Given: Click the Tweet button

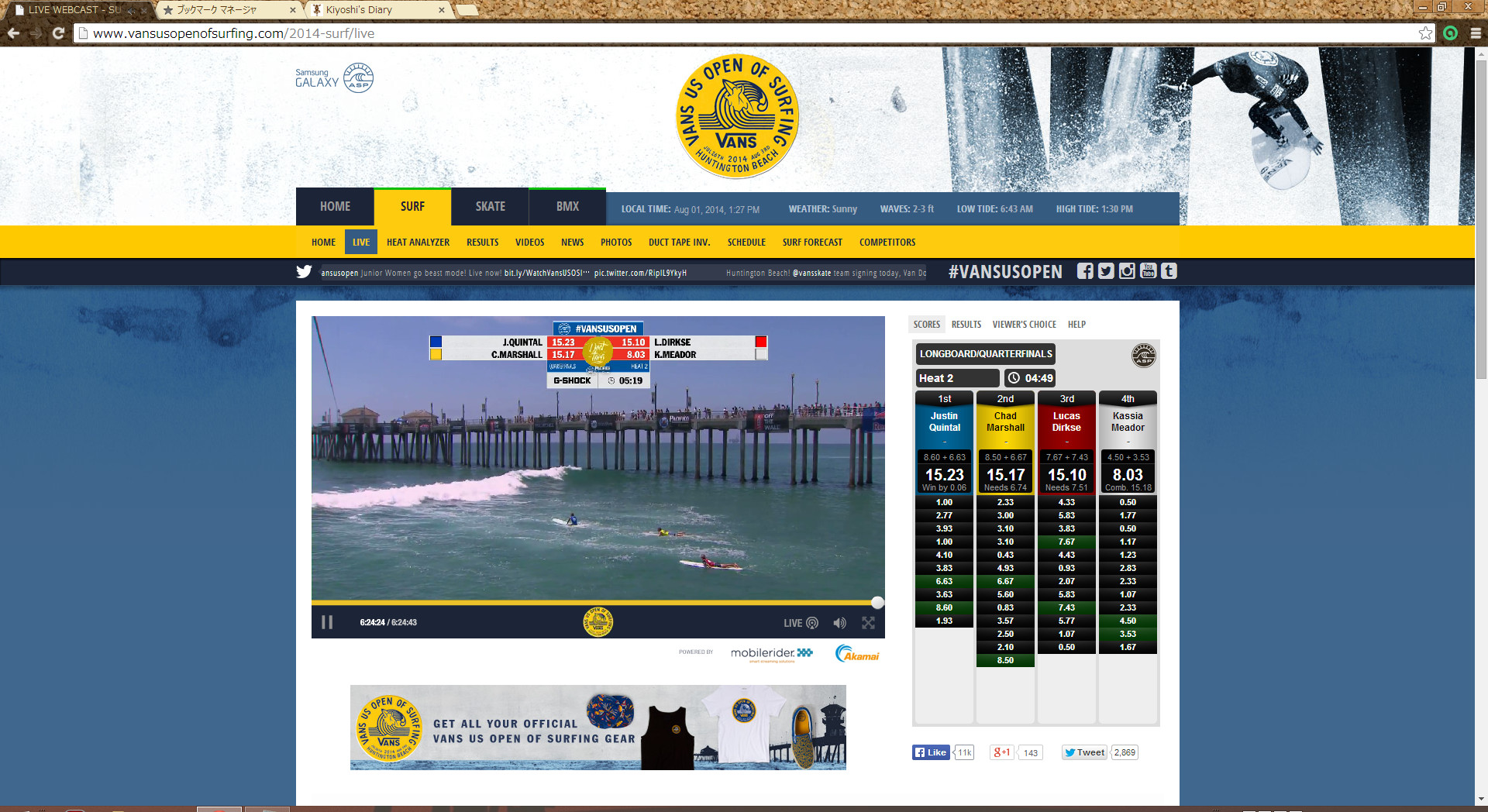Looking at the screenshot, I should 1083,752.
